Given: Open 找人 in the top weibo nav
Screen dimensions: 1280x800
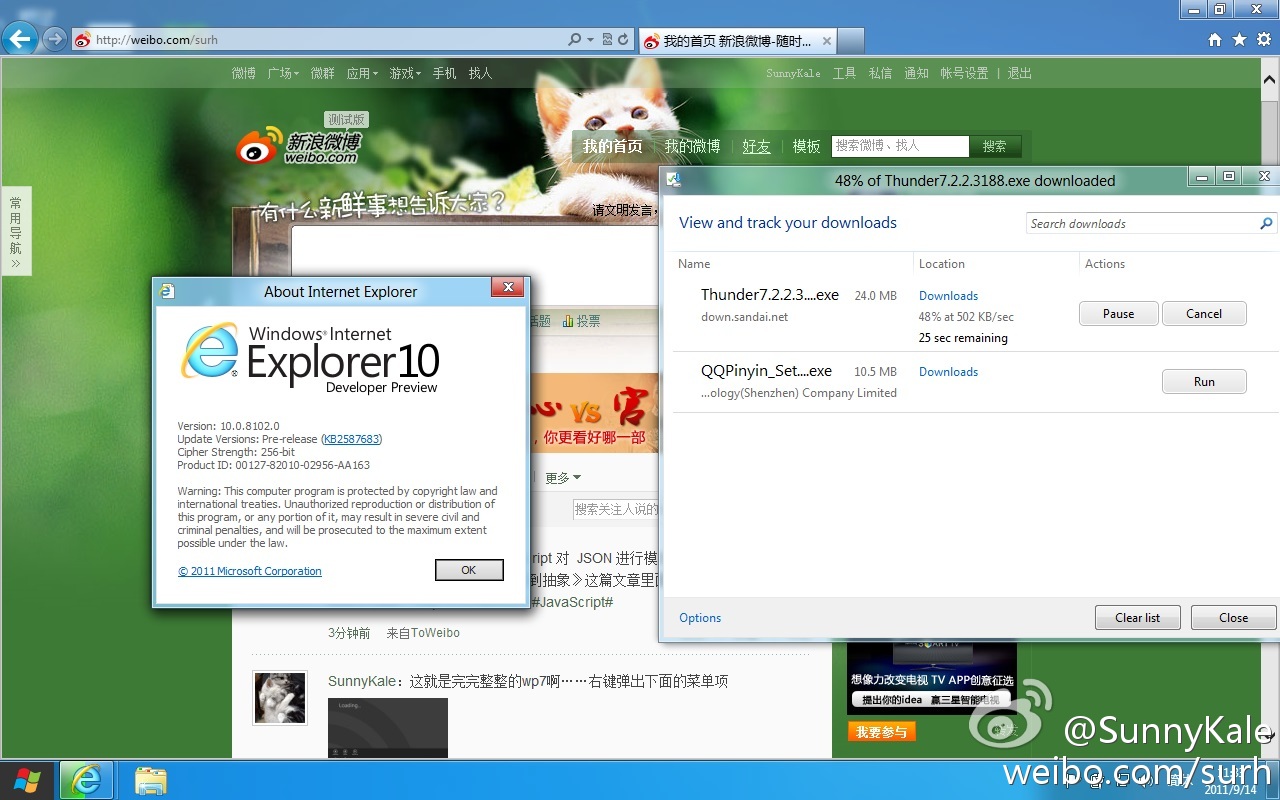Looking at the screenshot, I should pos(480,73).
